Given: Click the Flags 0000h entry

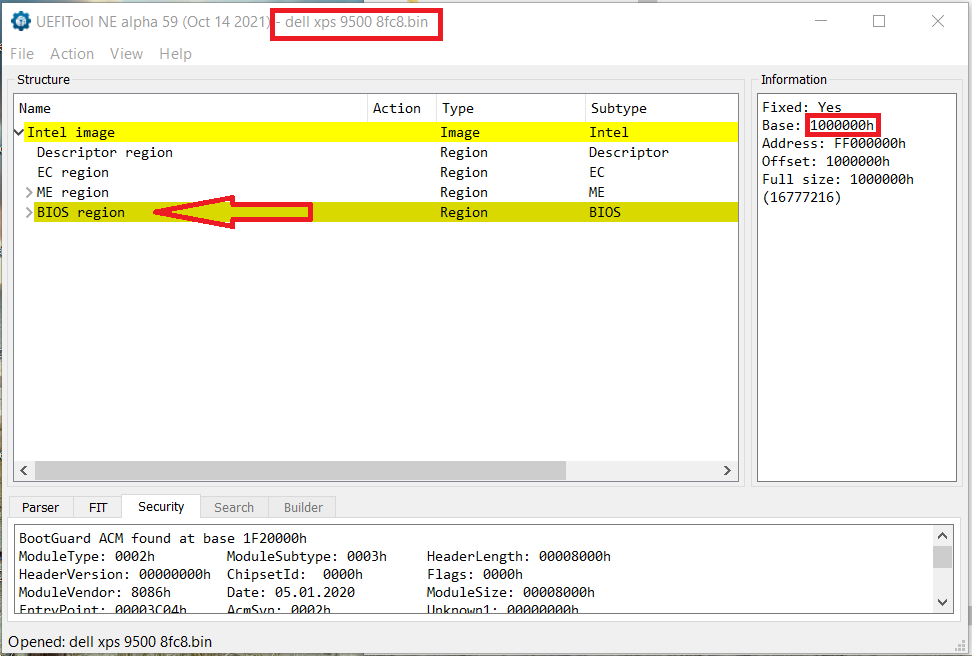Looking at the screenshot, I should pos(475,574).
